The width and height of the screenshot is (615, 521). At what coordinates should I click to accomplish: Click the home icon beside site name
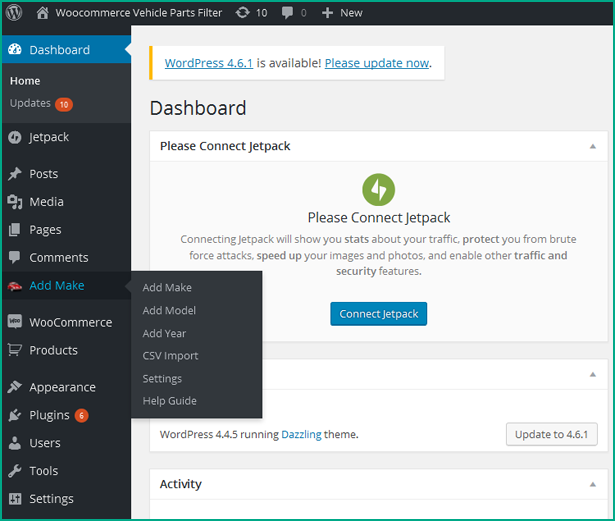(42, 13)
